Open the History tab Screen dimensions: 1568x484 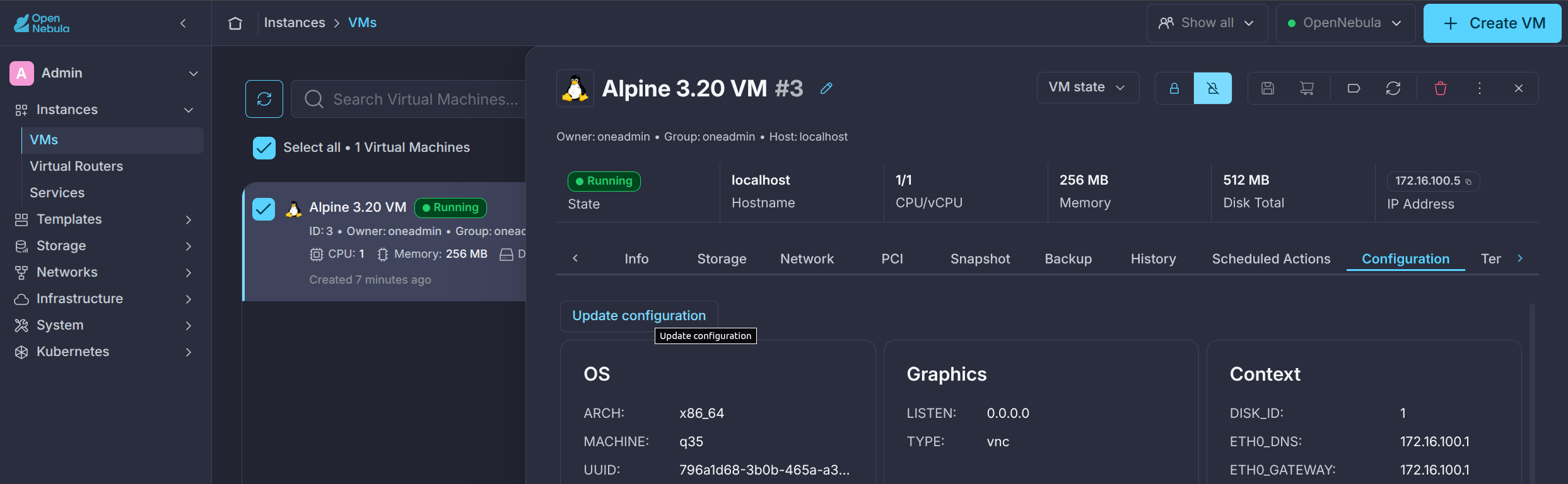[x=1153, y=259]
